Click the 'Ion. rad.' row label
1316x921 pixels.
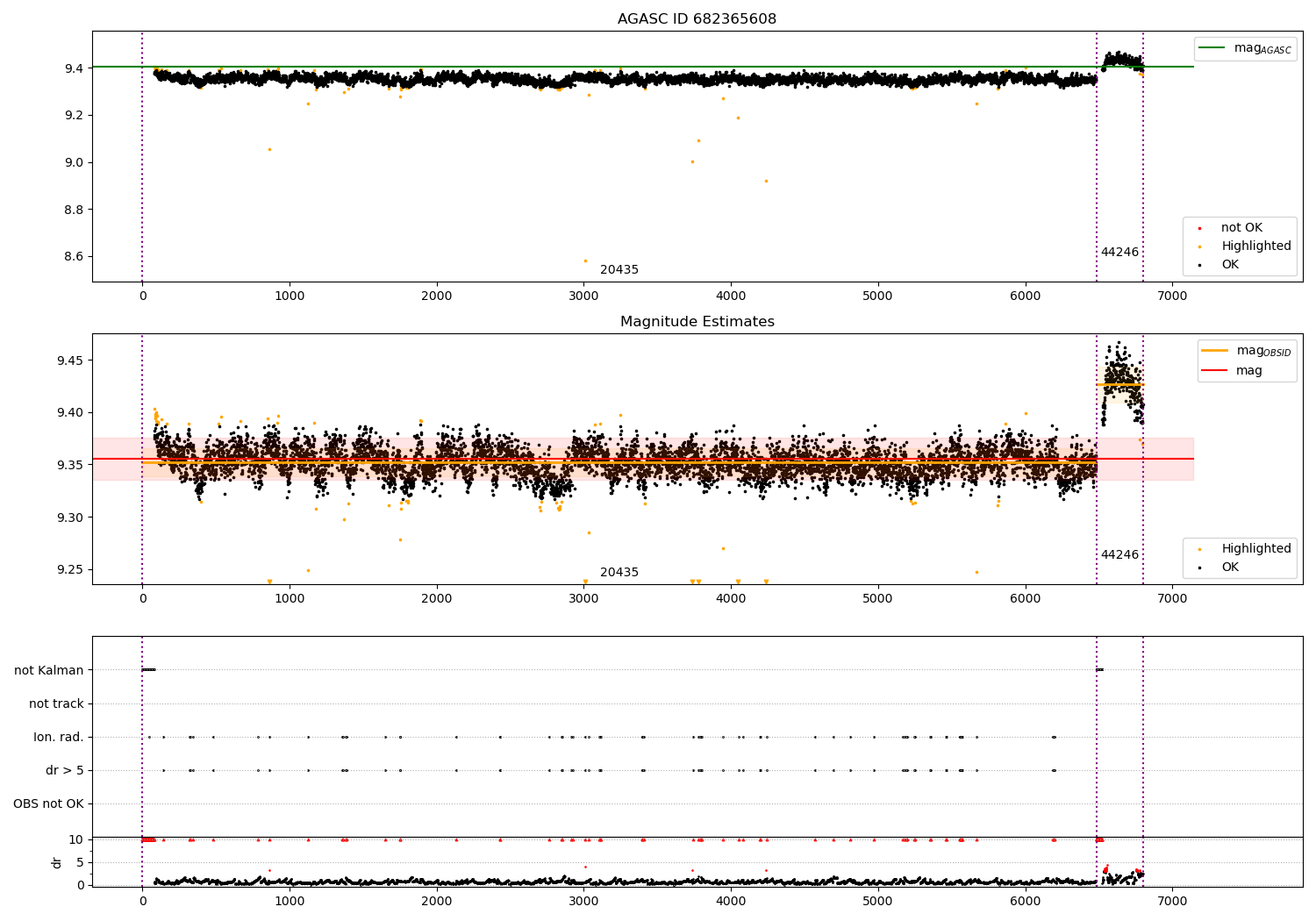click(x=59, y=737)
